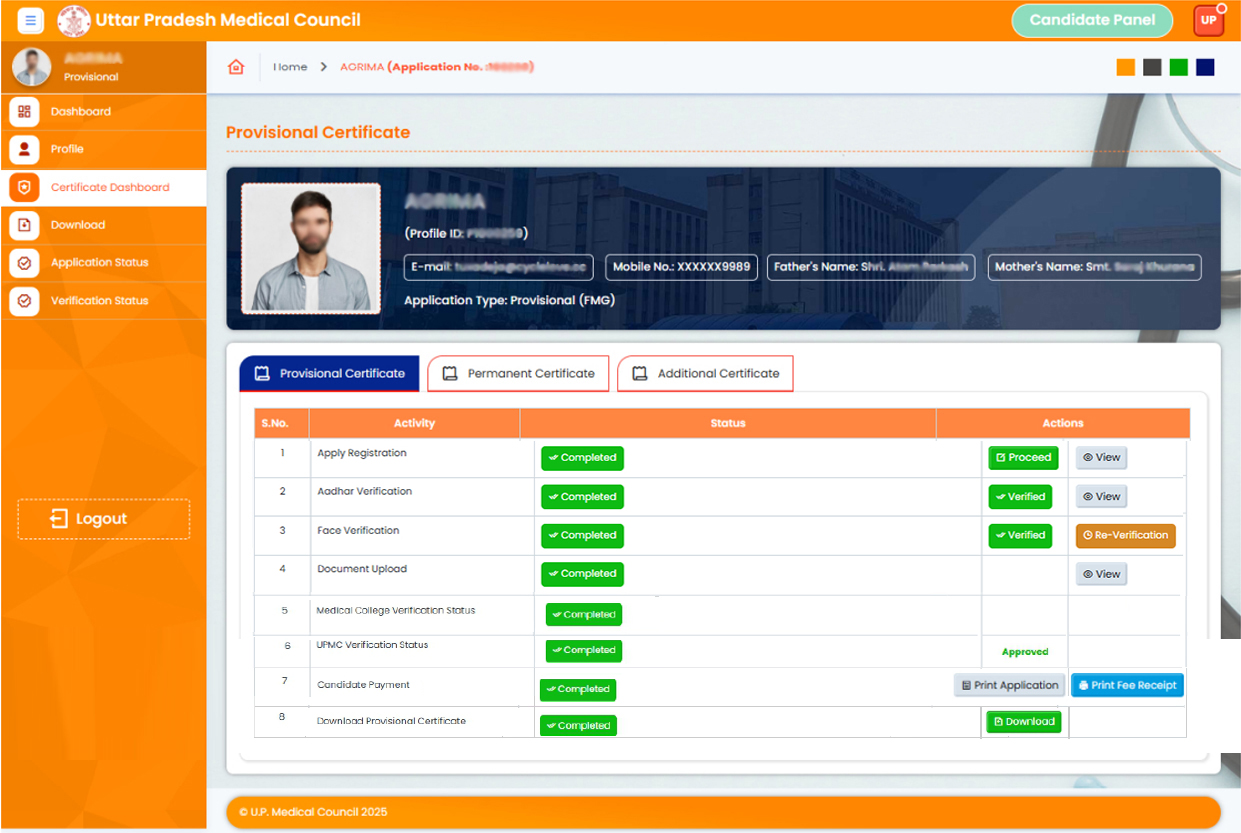The width and height of the screenshot is (1241, 833).
Task: Click the hamburger menu icon
Action: coord(30,20)
